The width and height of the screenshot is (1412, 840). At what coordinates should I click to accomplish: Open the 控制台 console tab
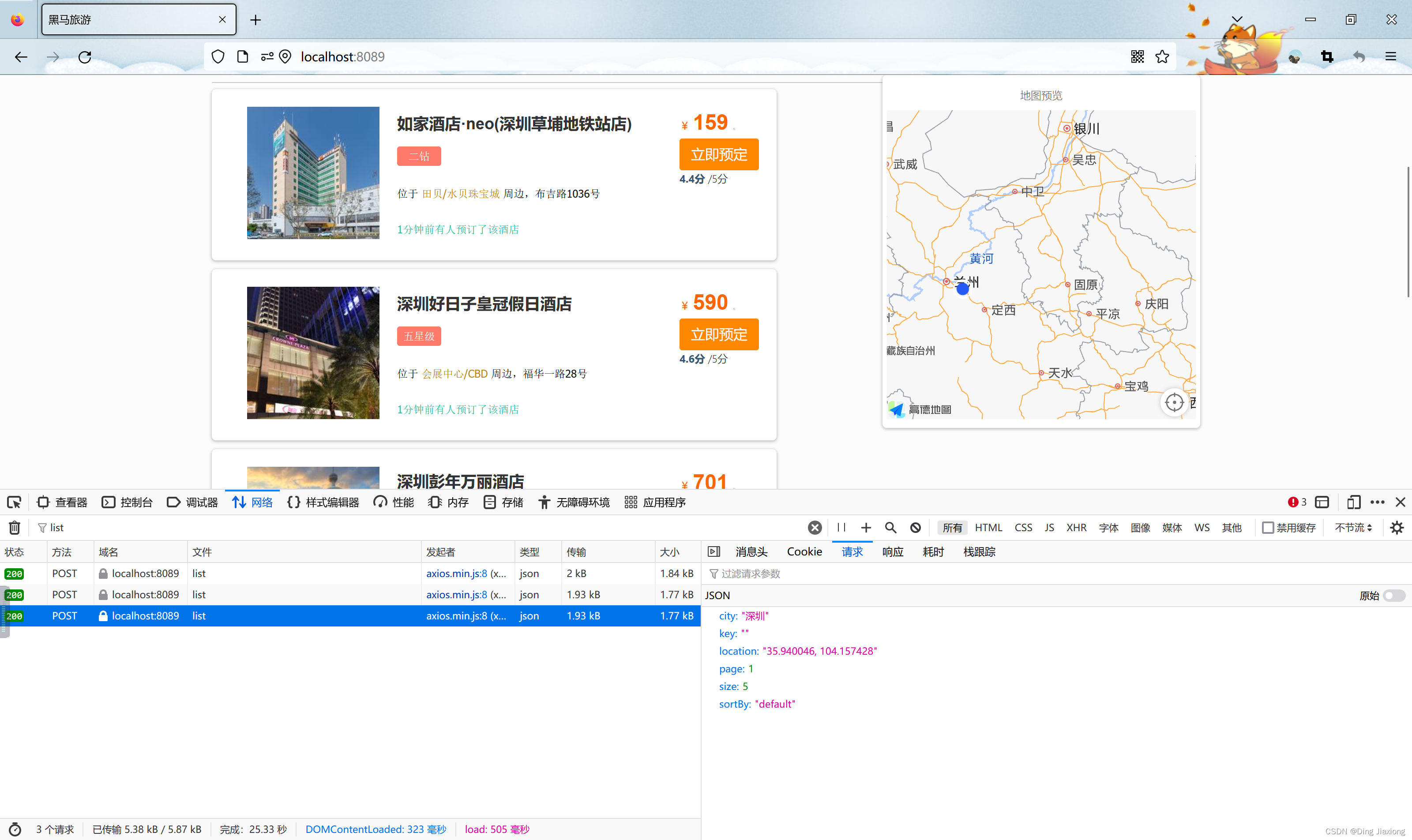point(128,502)
